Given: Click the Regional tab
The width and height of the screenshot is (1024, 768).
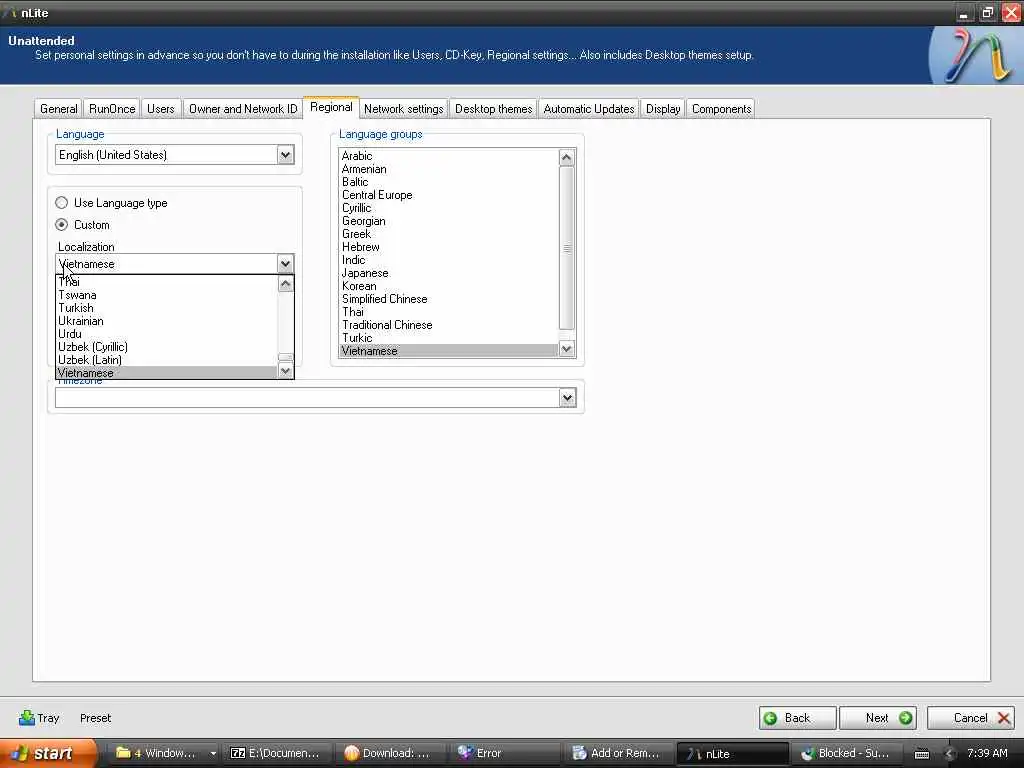Looking at the screenshot, I should click(331, 107).
